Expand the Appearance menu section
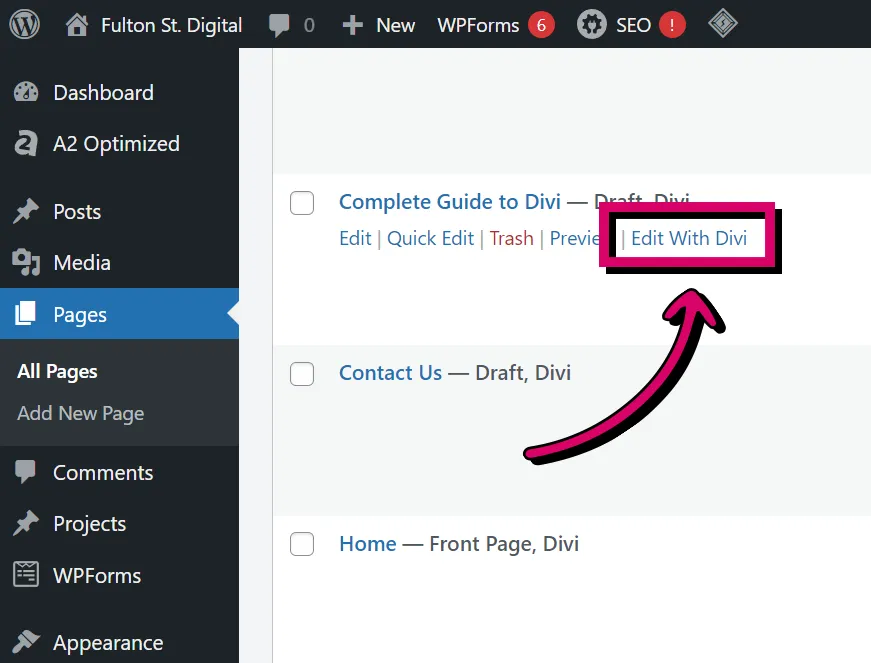The height and width of the screenshot is (663, 871). [108, 643]
